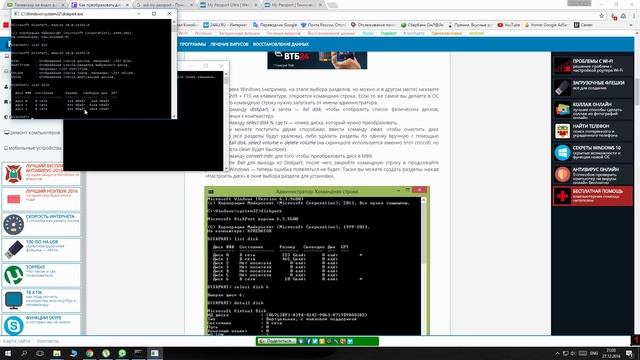This screenshot has height=360, width=640.
Task: Open Task View on the taskbar
Action: 40,353
